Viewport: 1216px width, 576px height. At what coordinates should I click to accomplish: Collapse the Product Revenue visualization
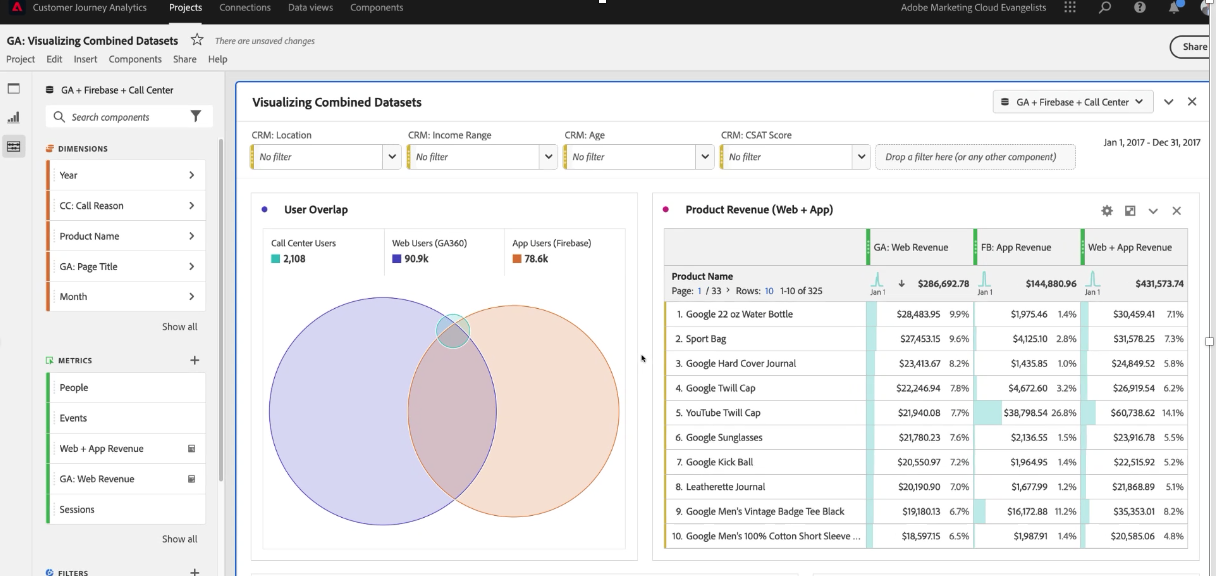point(1153,211)
